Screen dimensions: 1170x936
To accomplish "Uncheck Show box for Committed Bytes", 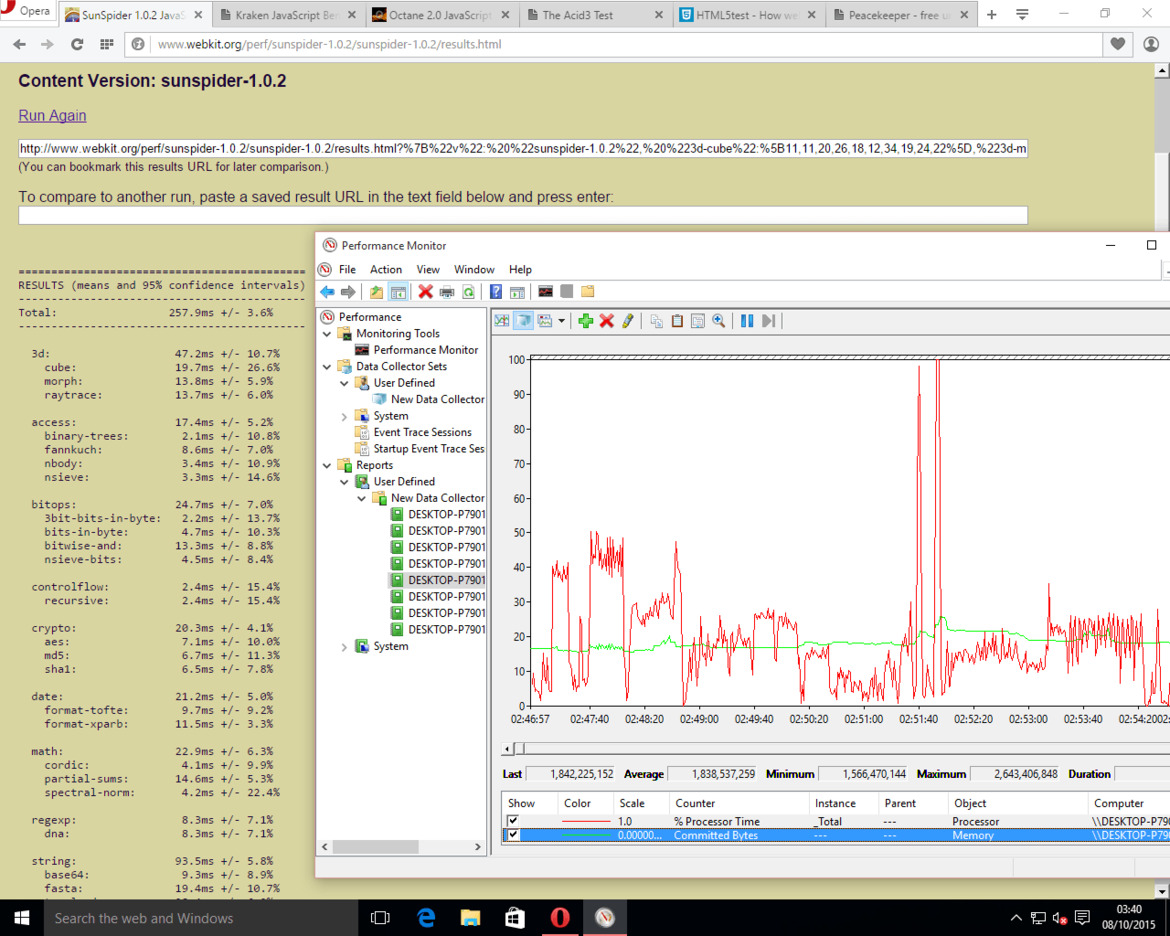I will click(x=513, y=835).
